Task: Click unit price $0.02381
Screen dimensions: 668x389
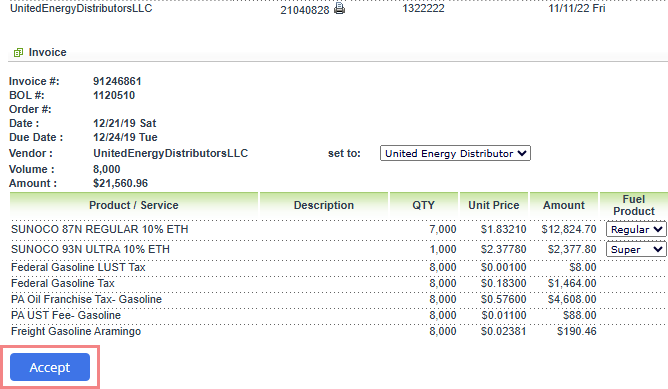Action: [x=504, y=331]
